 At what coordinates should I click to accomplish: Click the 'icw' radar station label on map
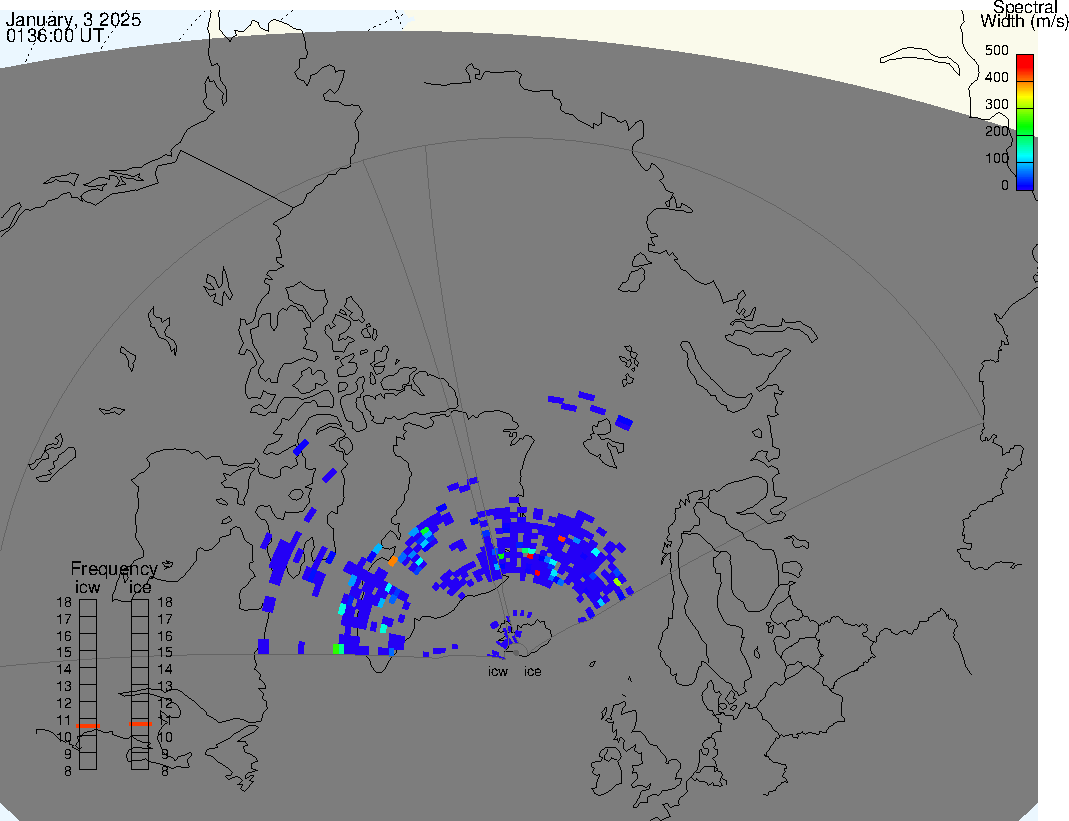(x=498, y=672)
